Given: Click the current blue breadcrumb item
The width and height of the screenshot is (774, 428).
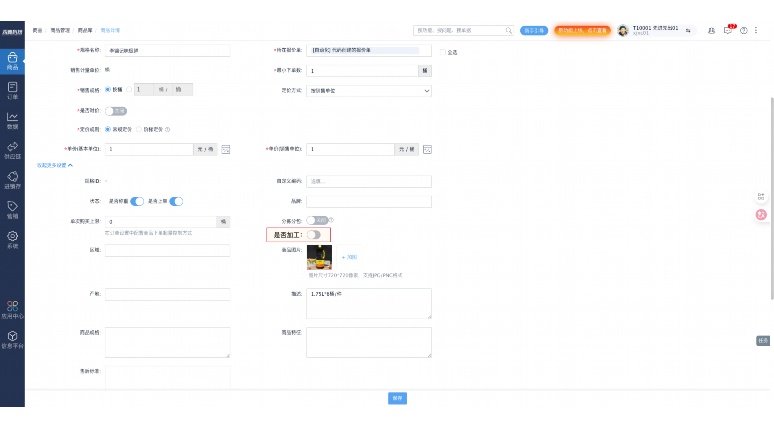Looking at the screenshot, I should pos(110,31).
